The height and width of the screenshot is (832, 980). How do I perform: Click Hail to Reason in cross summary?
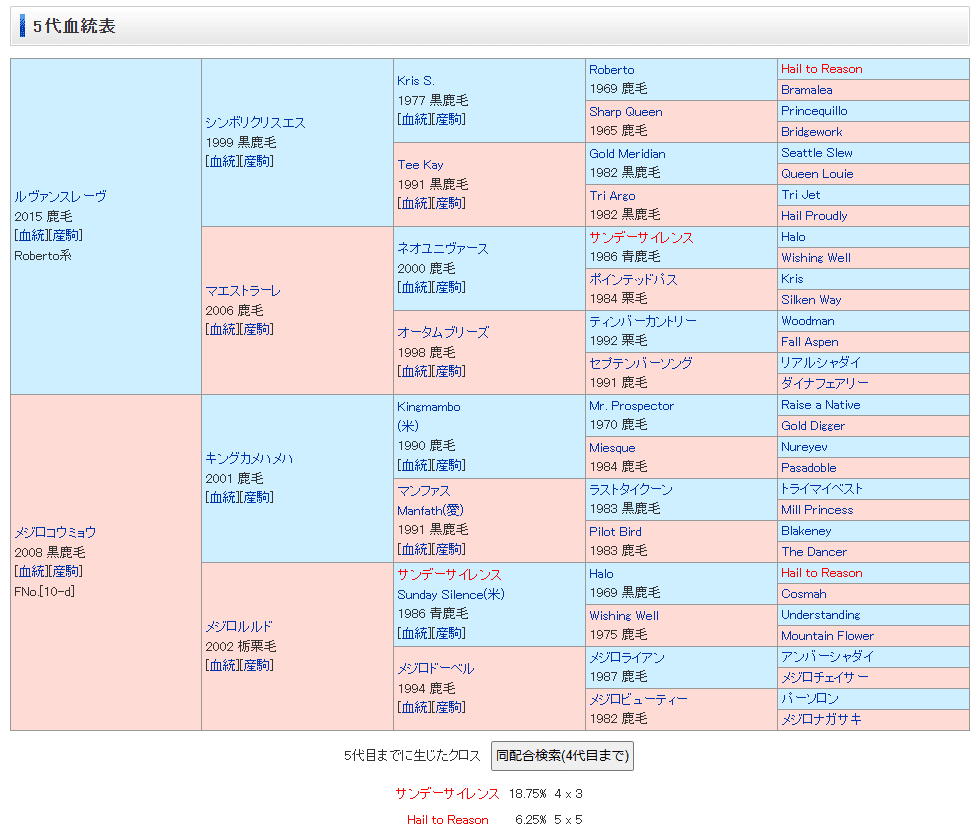(448, 819)
